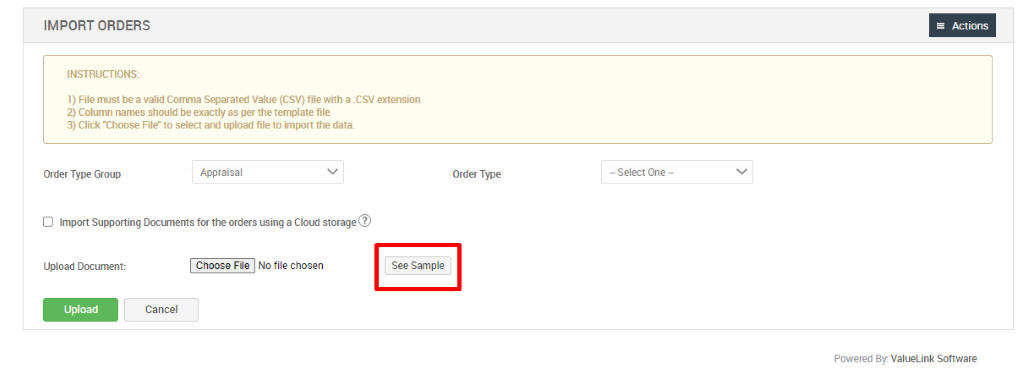
Task: Click the See Sample button
Action: 418,266
